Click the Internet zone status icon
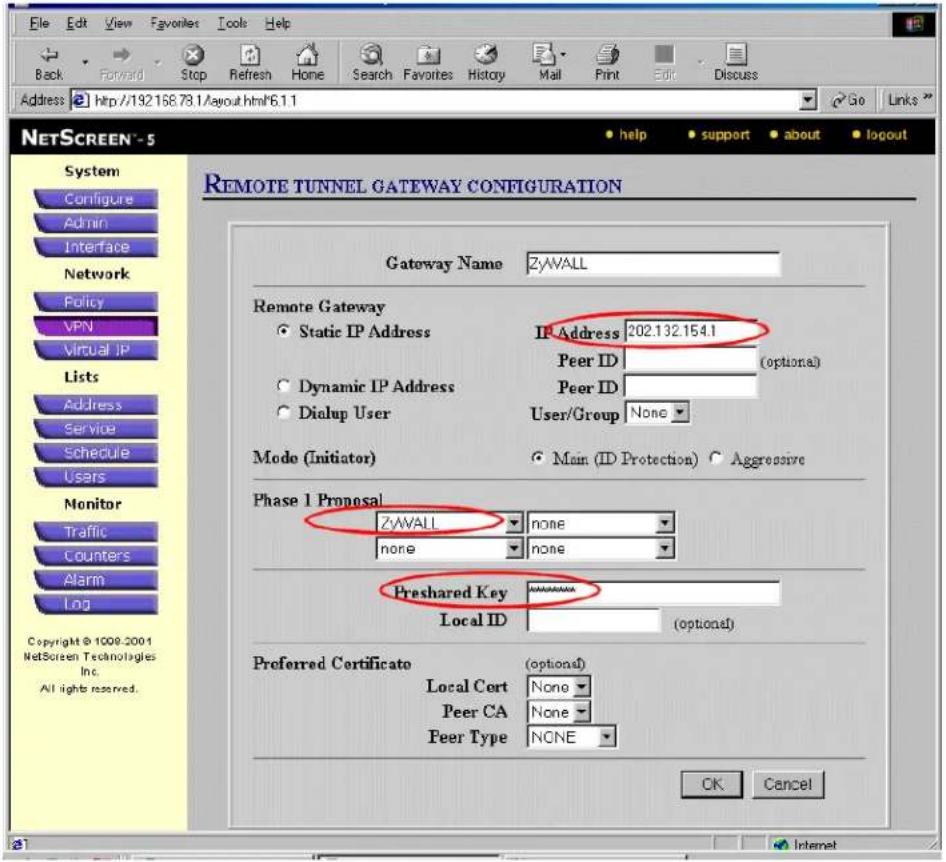946x862 pixels. coord(781,845)
